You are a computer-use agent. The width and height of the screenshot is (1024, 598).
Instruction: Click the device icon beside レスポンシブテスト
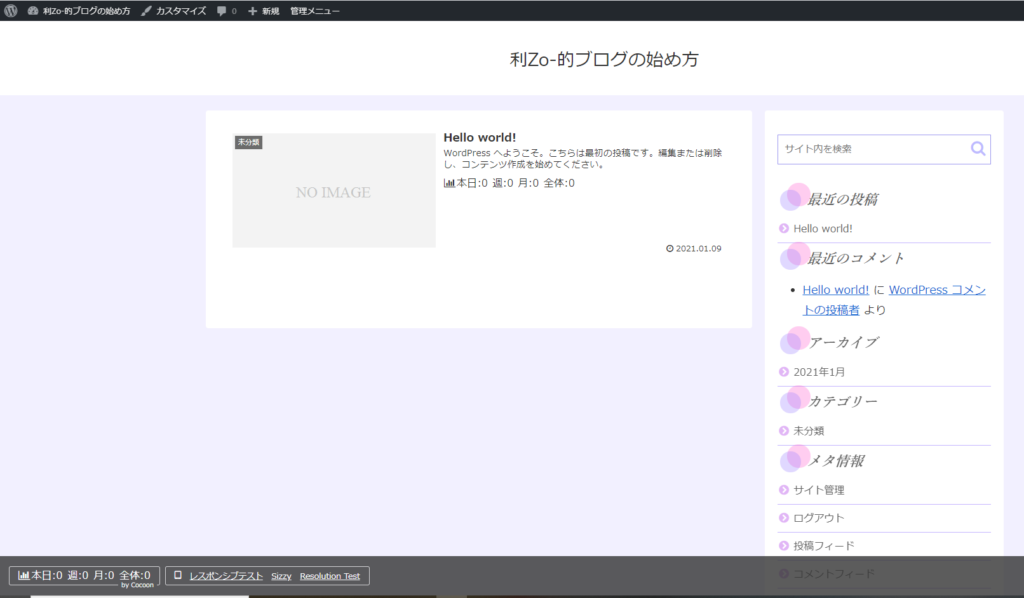(178, 576)
